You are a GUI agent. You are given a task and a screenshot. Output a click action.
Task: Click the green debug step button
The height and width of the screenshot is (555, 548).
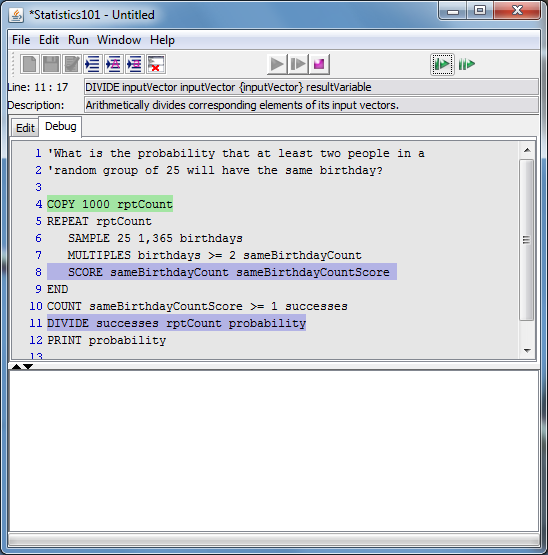pos(442,64)
